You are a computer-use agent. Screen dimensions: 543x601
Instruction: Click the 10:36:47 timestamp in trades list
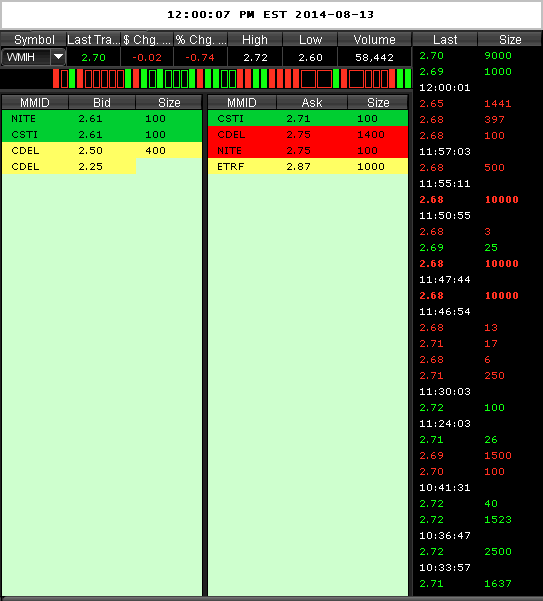(445, 535)
